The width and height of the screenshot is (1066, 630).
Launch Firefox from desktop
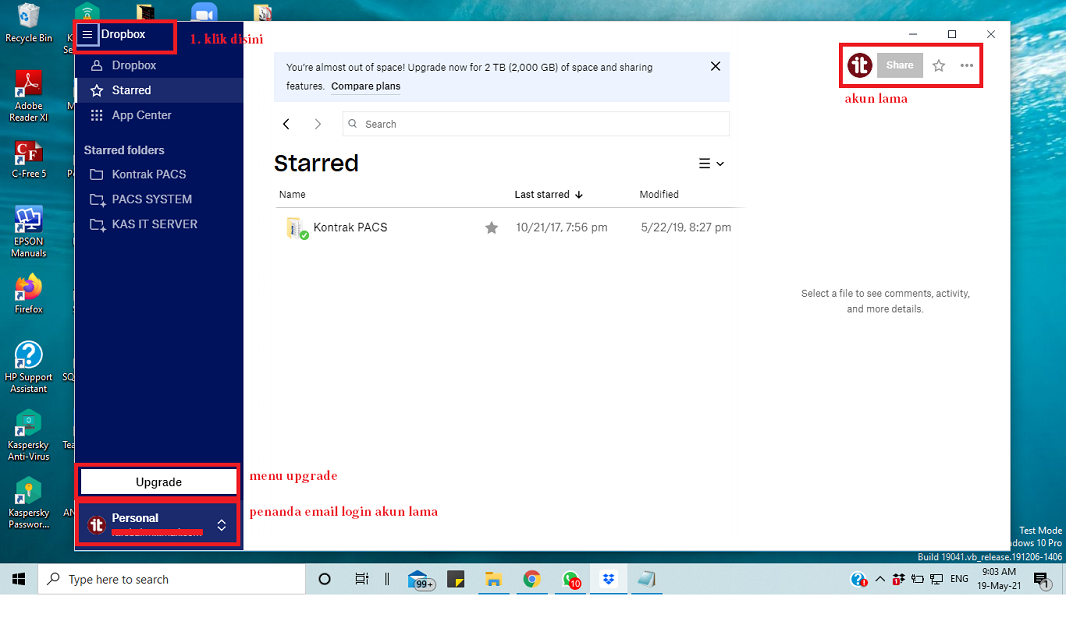(29, 294)
